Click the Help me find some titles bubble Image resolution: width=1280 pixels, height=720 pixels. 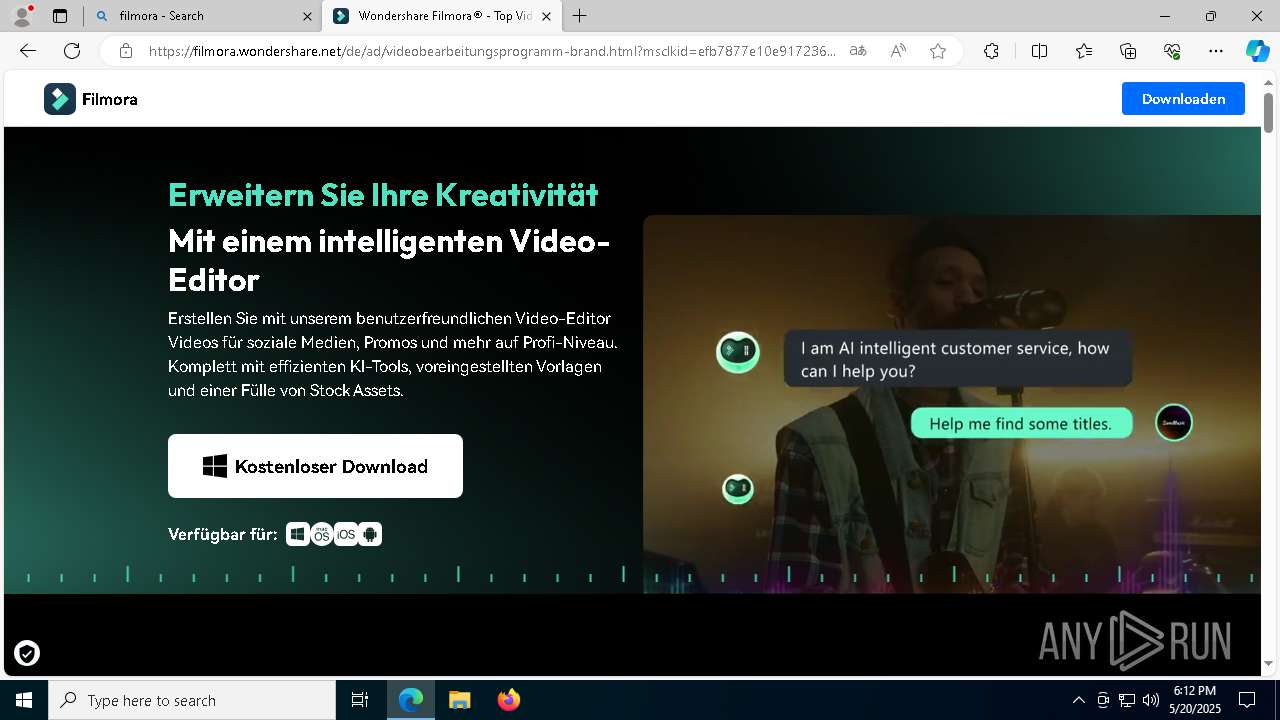tap(1021, 424)
